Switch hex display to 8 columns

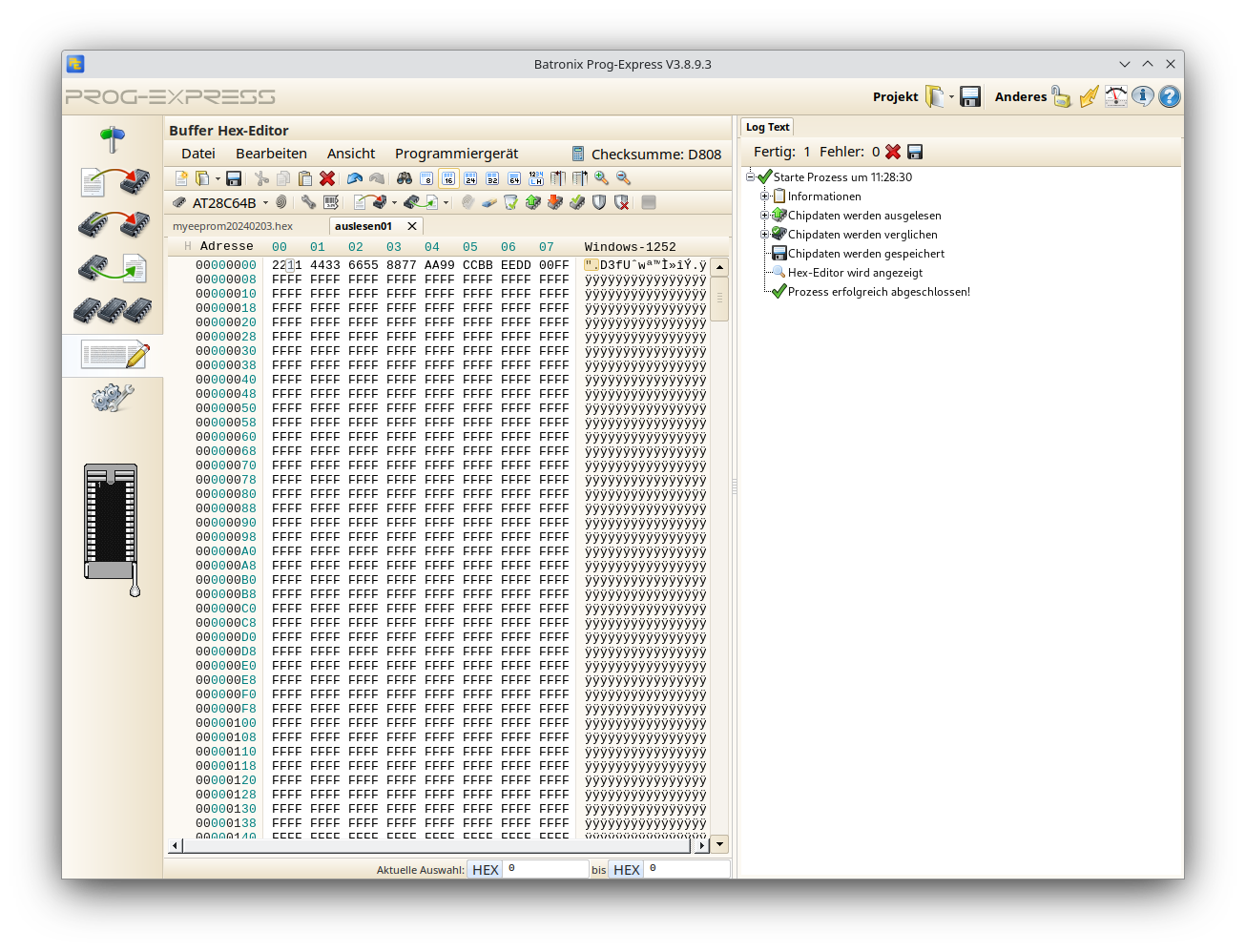point(427,178)
